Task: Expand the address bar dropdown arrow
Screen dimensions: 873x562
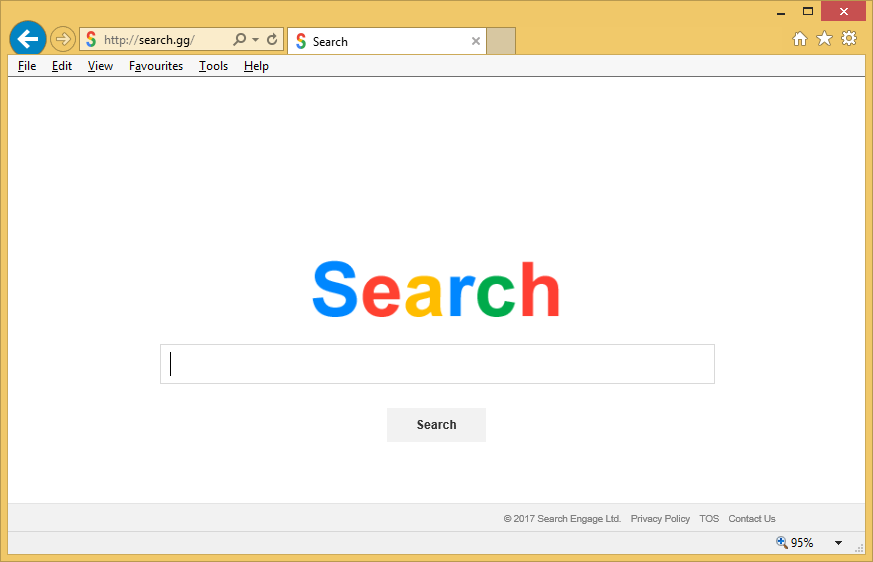Action: (256, 40)
